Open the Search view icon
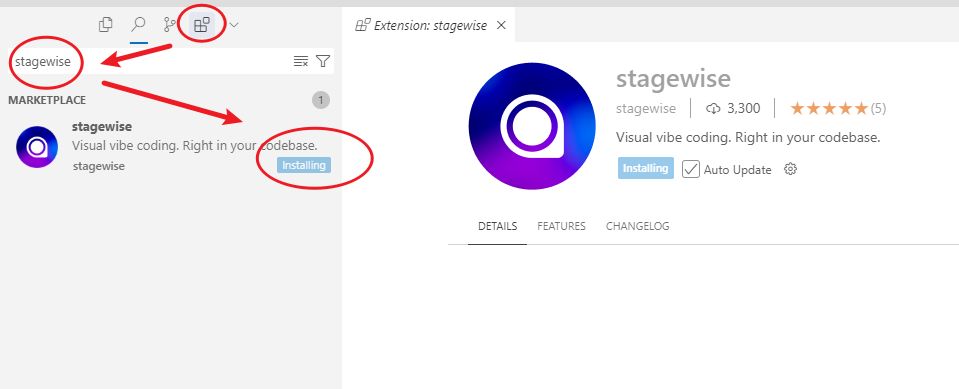This screenshot has height=389, width=959. coord(139,25)
